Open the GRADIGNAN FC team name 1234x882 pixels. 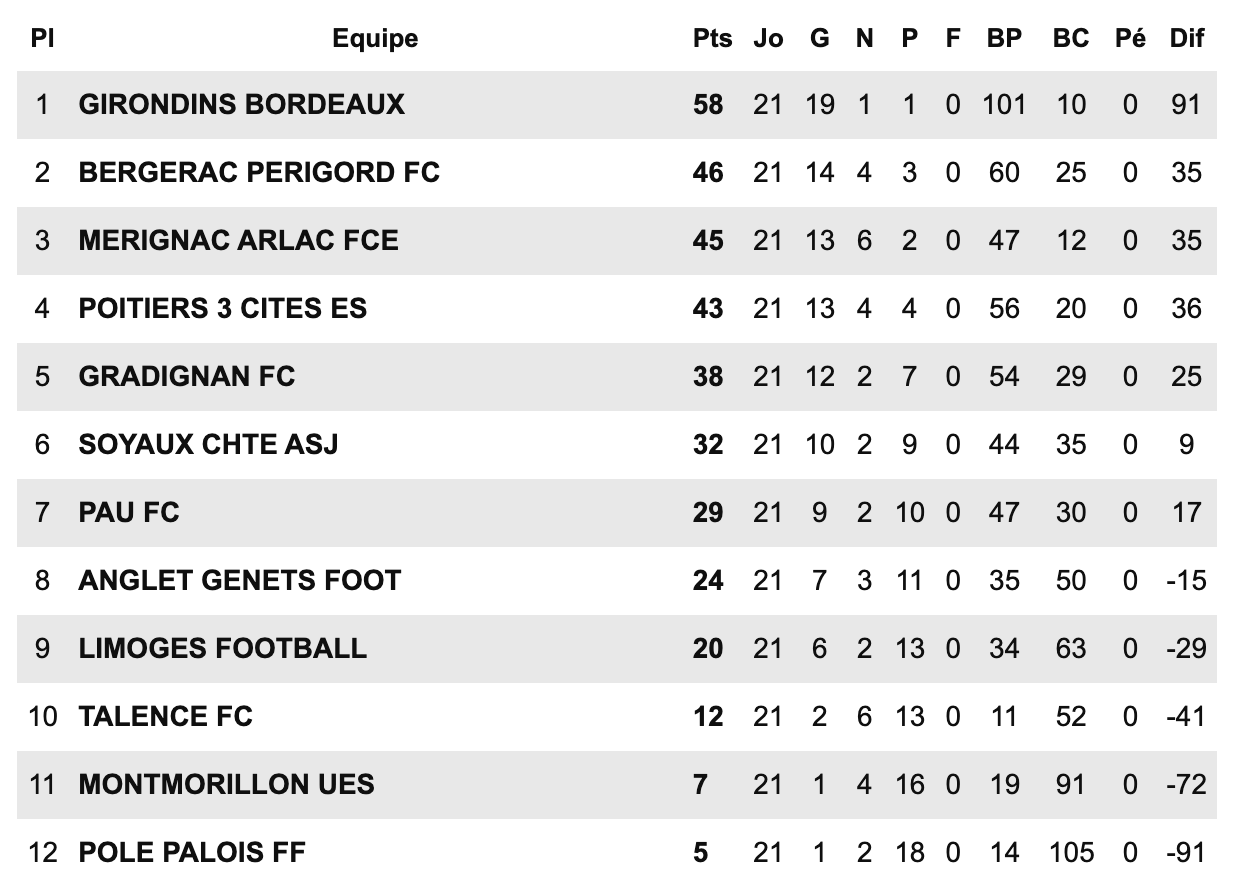click(x=187, y=376)
